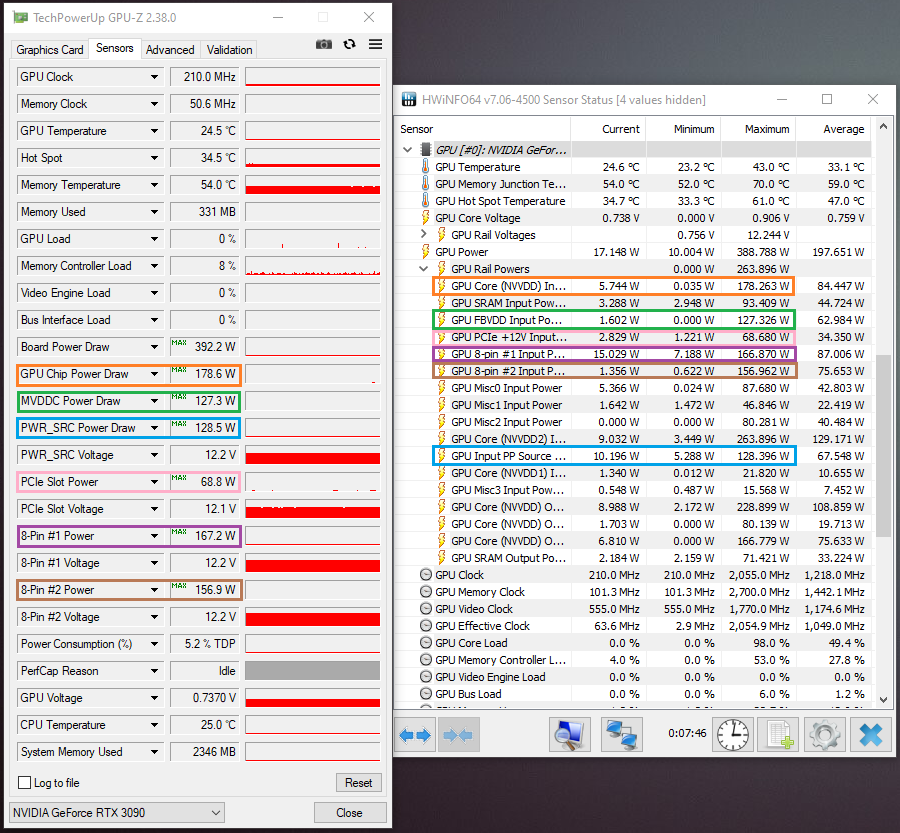Click the GPU-Z refresh icon
900x833 pixels.
point(350,44)
